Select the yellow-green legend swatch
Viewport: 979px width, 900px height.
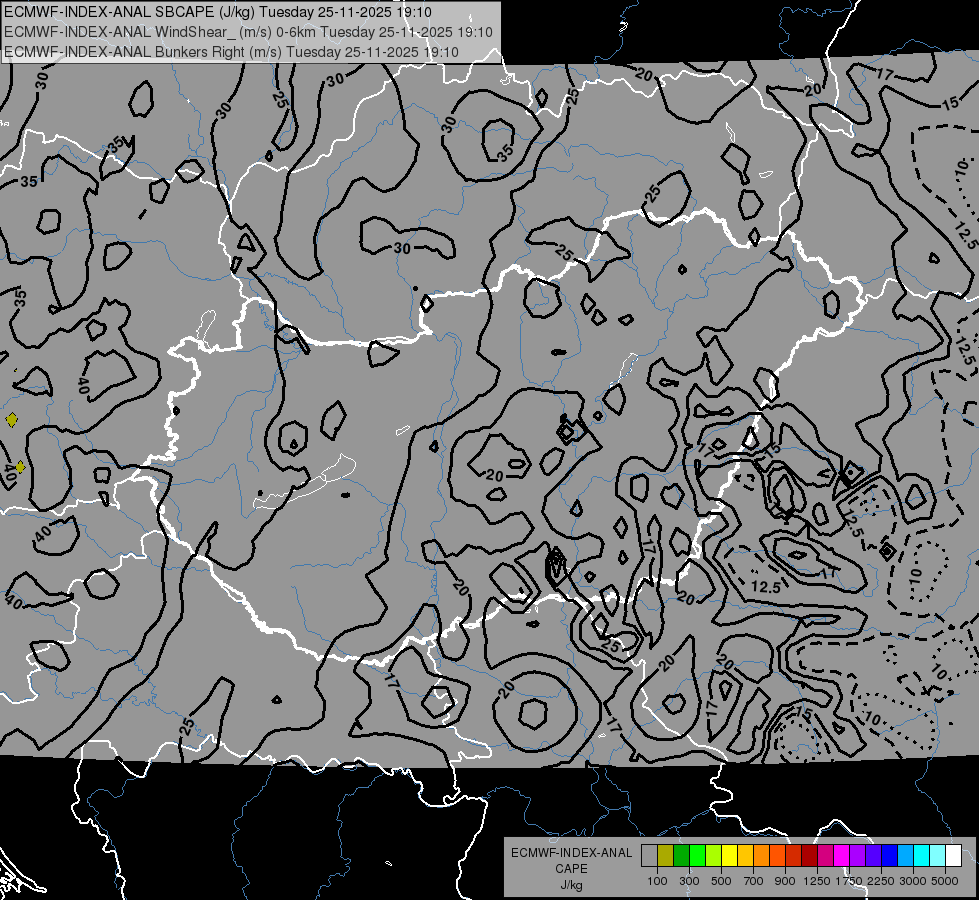point(714,856)
